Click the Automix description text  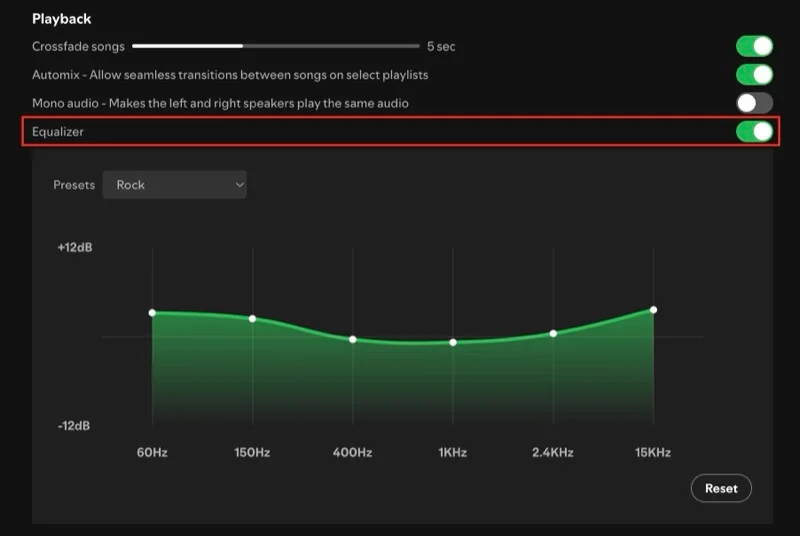pyautogui.click(x=230, y=75)
